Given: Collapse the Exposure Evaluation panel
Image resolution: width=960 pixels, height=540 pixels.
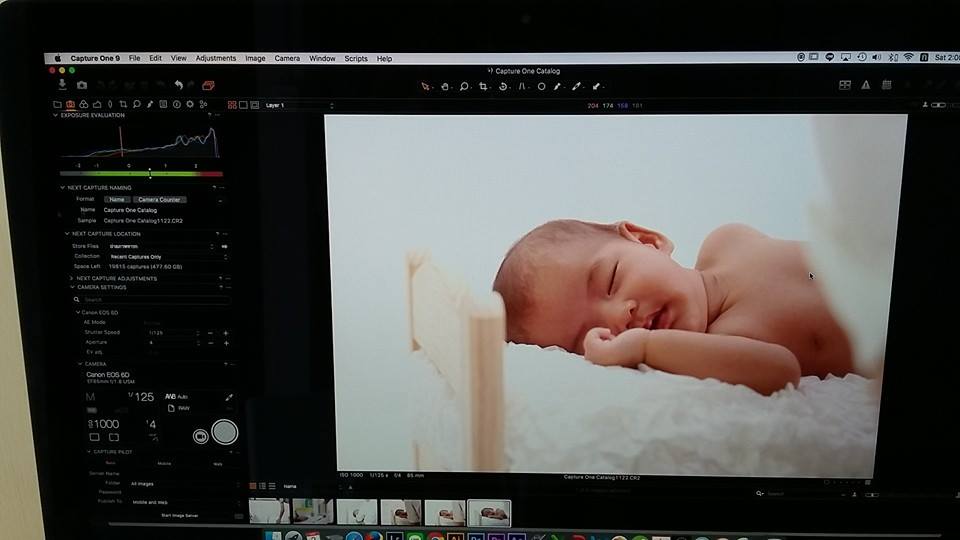Looking at the screenshot, I should (55, 115).
